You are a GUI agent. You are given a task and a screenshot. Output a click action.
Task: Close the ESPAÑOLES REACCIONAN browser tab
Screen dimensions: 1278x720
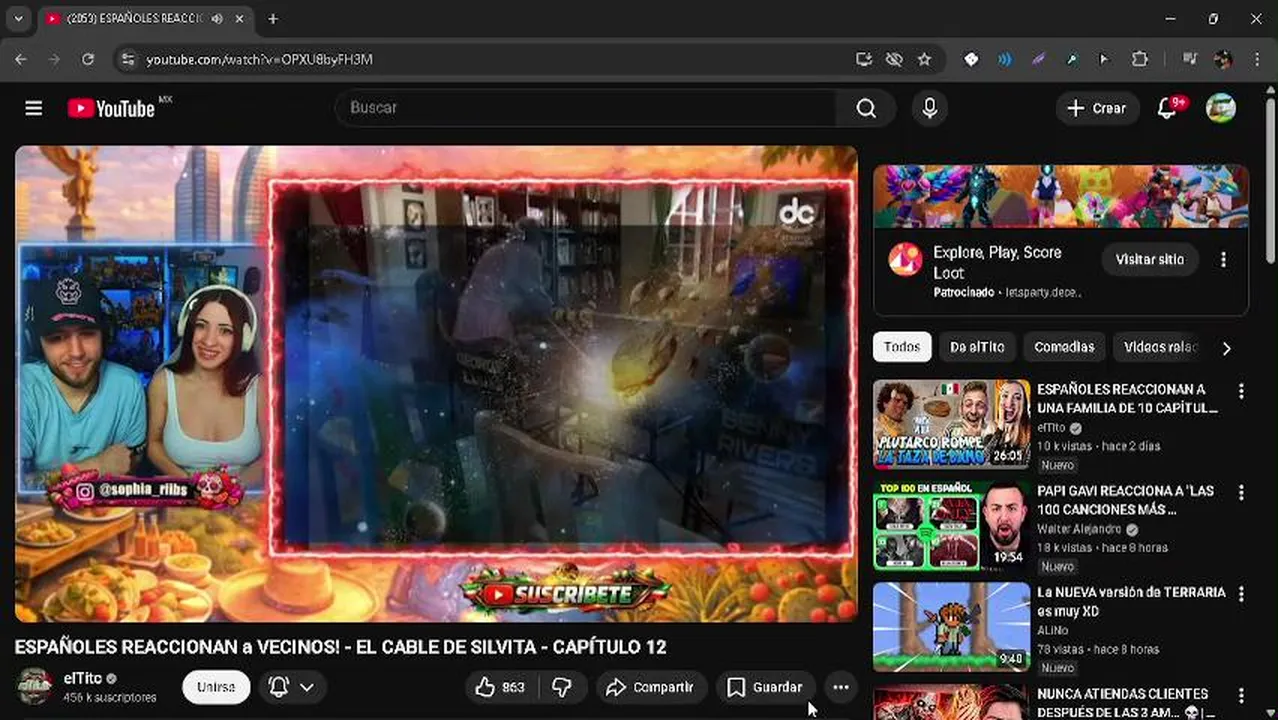click(x=240, y=19)
